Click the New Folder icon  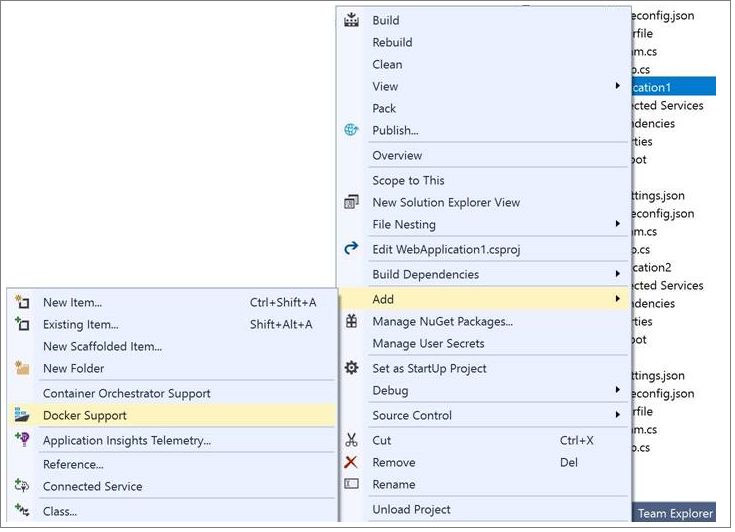click(x=22, y=368)
